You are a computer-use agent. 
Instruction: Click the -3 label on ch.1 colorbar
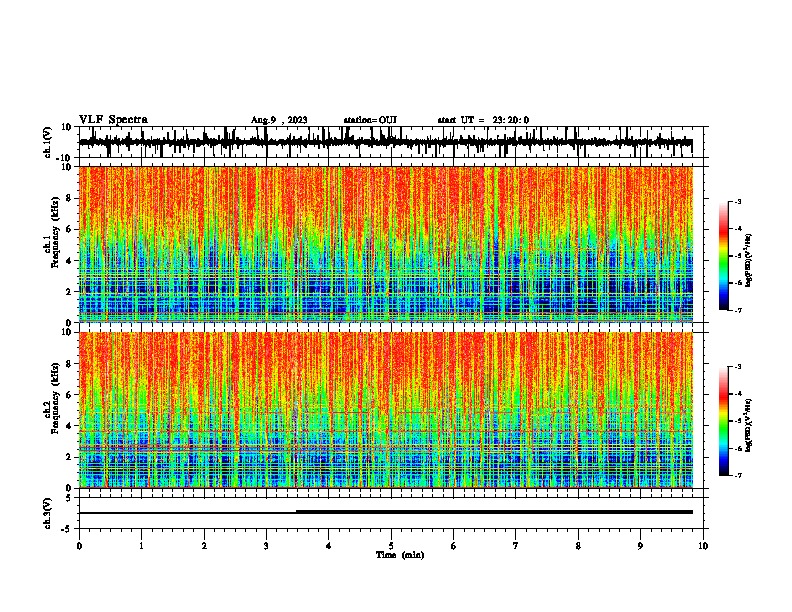coord(738,202)
